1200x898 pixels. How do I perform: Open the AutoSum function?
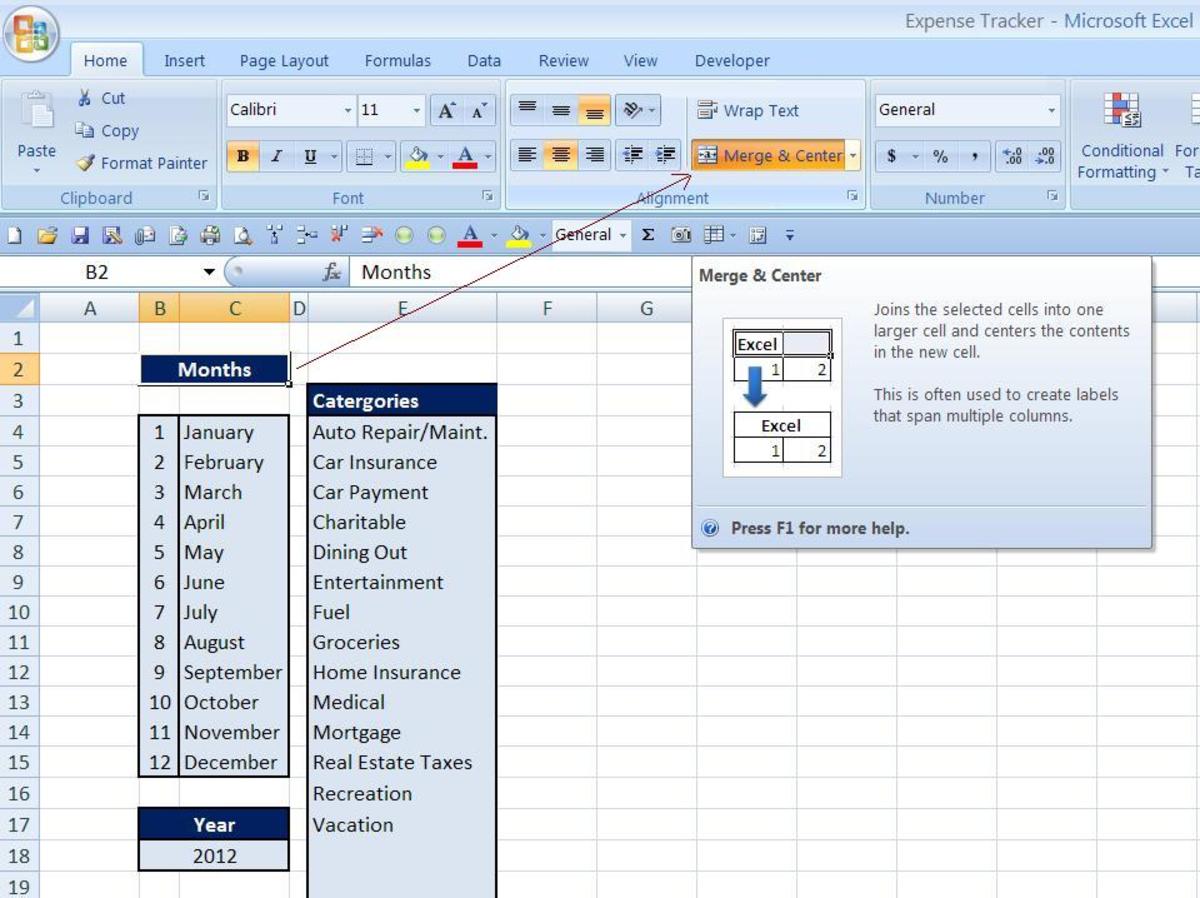(647, 235)
